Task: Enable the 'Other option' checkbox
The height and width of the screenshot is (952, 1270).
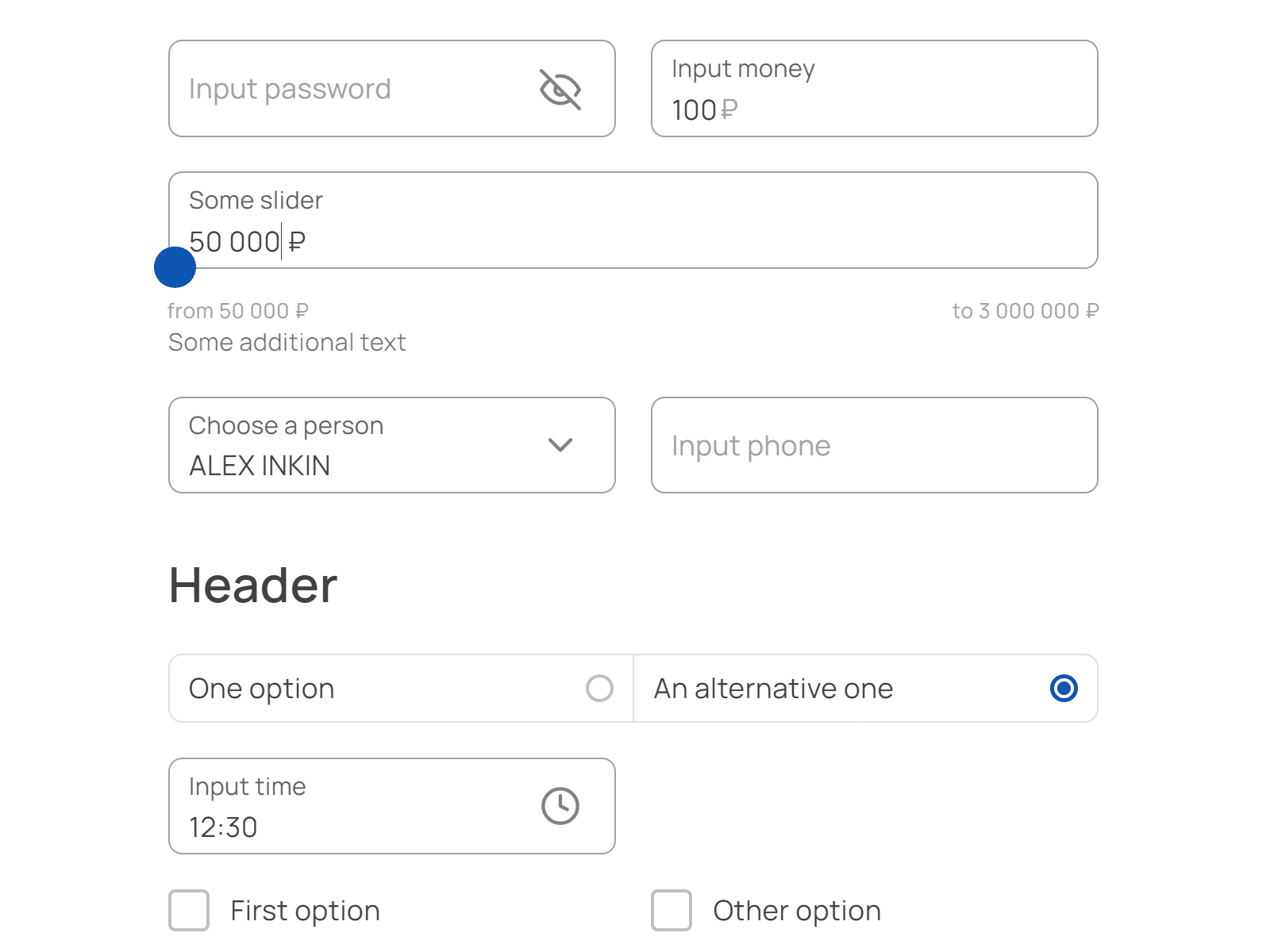Action: pyautogui.click(x=671, y=911)
